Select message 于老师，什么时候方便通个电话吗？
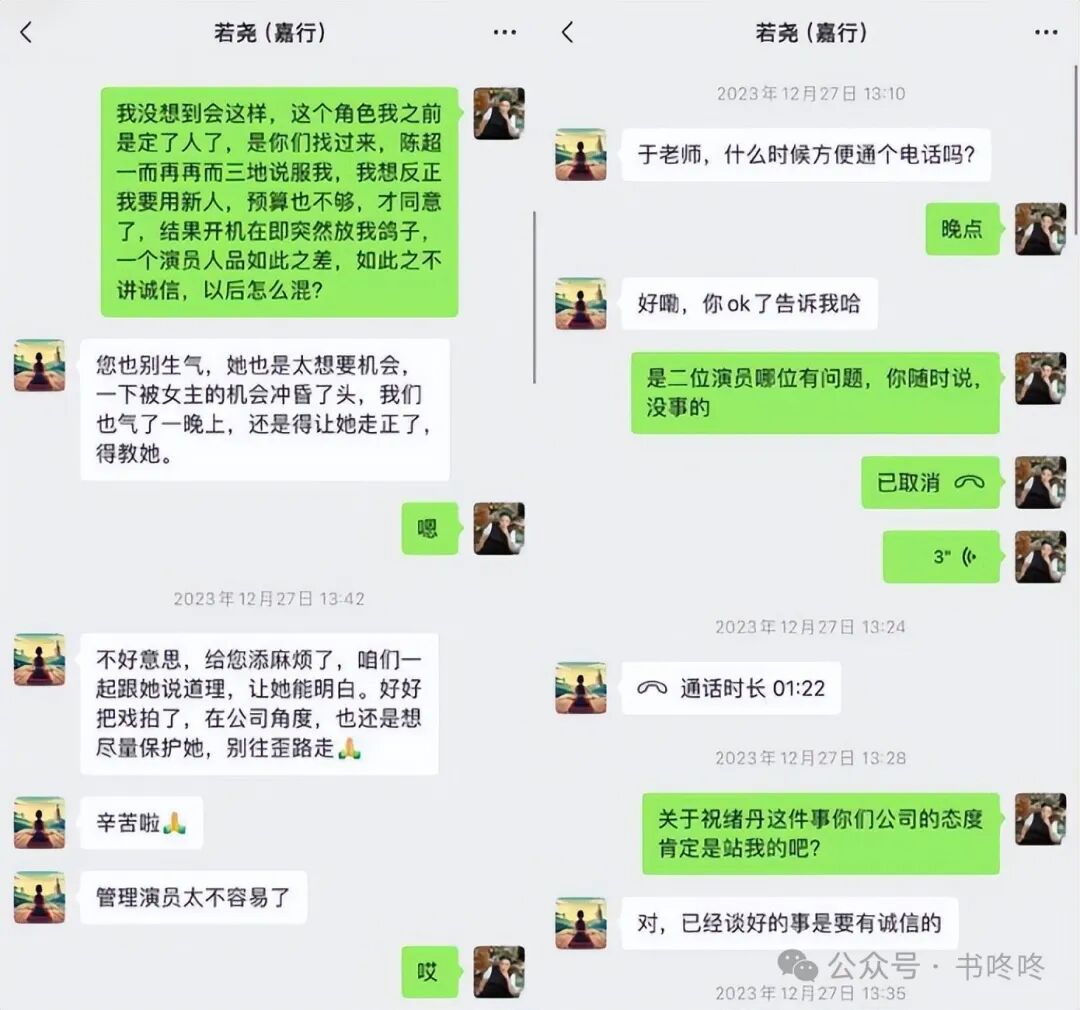This screenshot has width=1080, height=1010. click(806, 155)
